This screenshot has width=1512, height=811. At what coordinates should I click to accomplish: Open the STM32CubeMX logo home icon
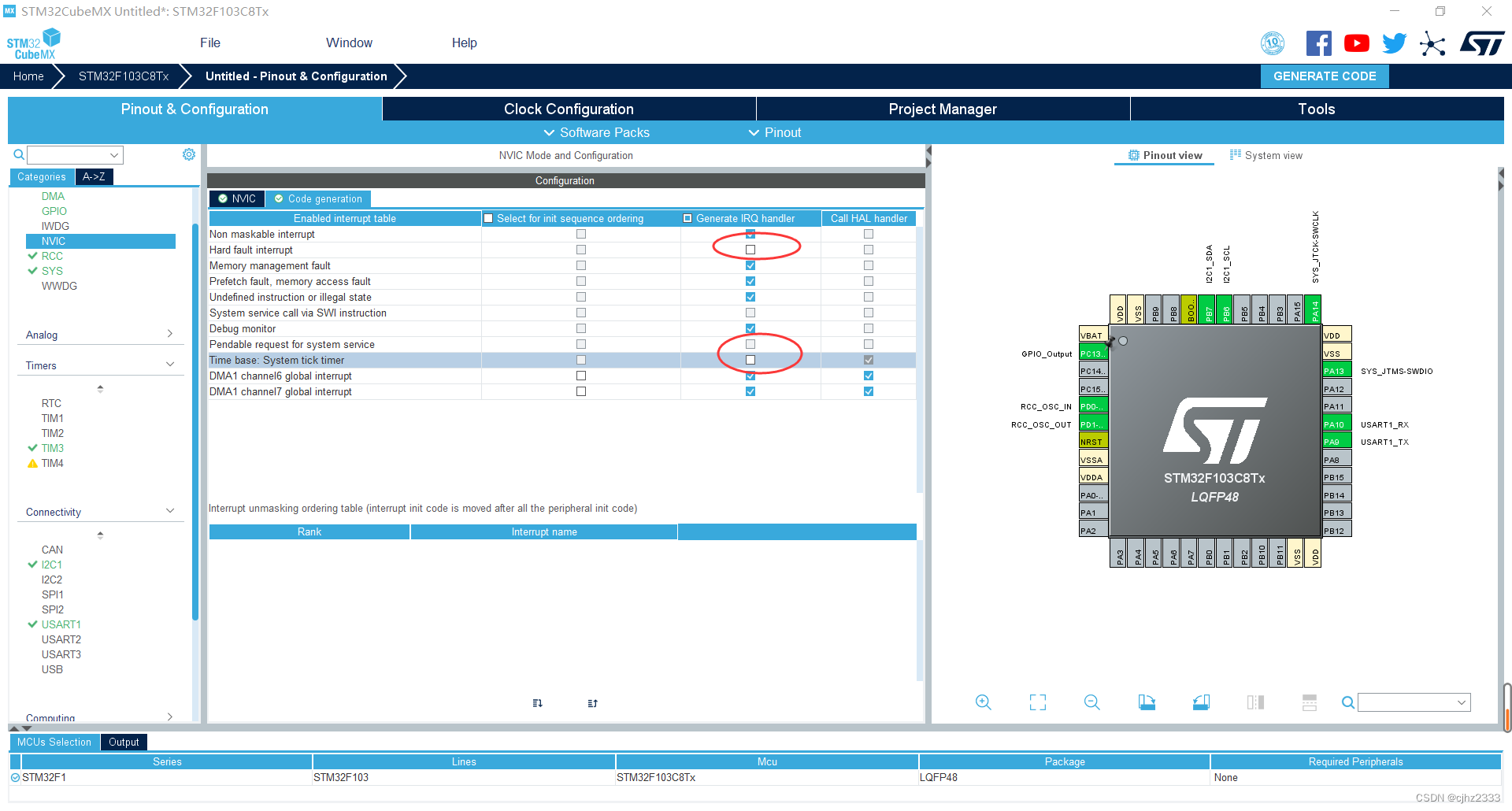coord(33,43)
